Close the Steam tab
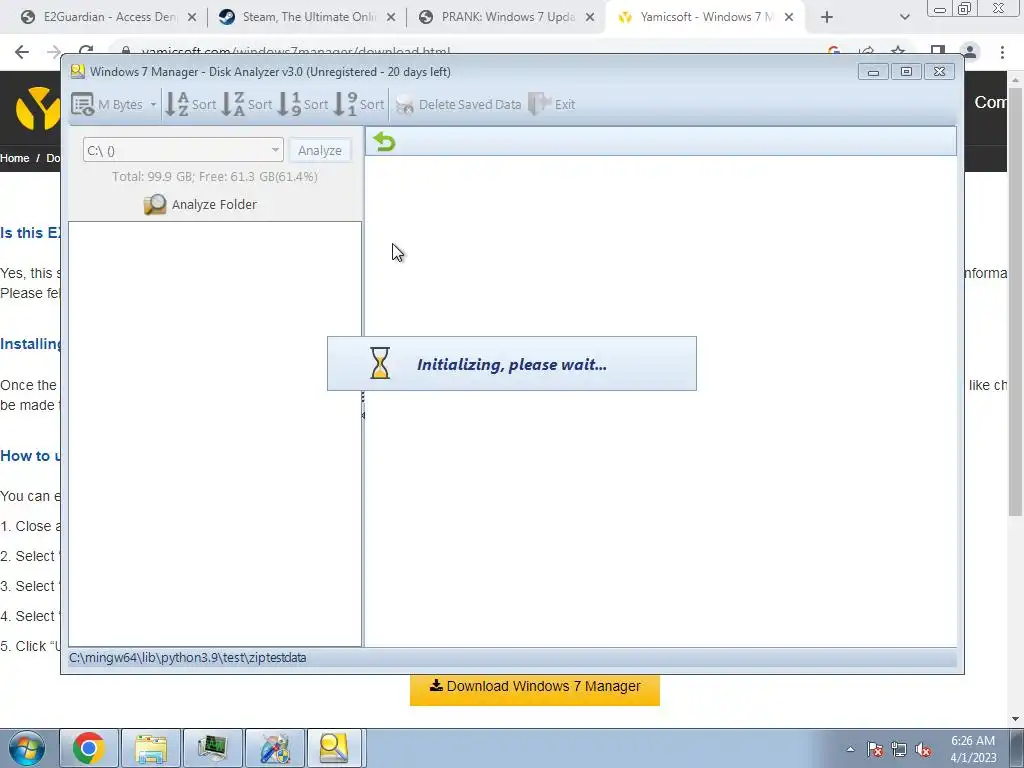This screenshot has height=768, width=1024. click(x=391, y=18)
